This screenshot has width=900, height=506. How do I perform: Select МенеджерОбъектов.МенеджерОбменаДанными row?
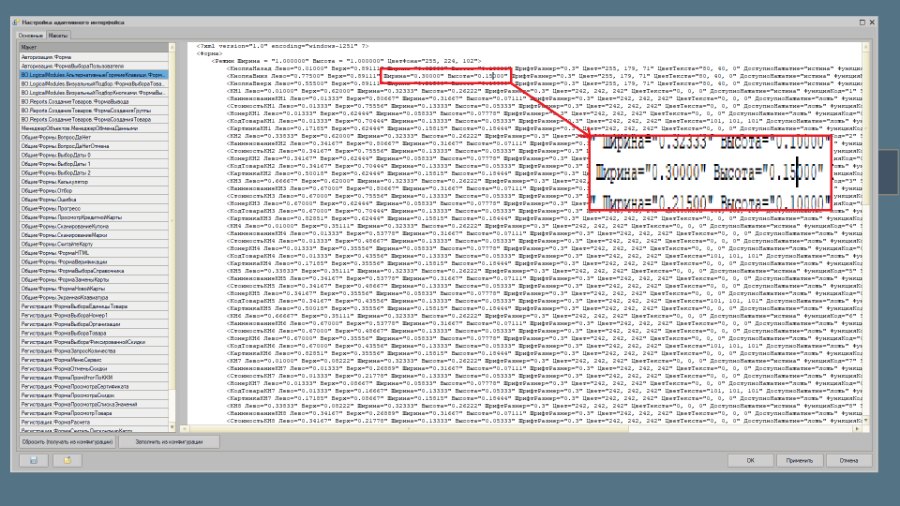(x=93, y=128)
